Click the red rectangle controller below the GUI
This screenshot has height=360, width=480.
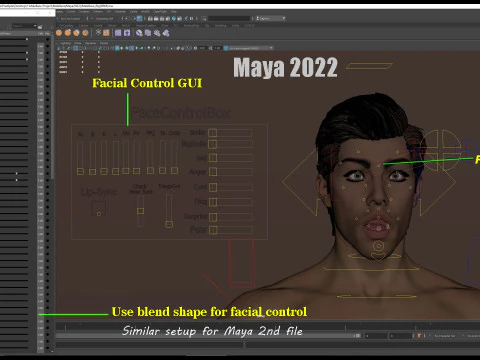pyautogui.click(x=241, y=263)
